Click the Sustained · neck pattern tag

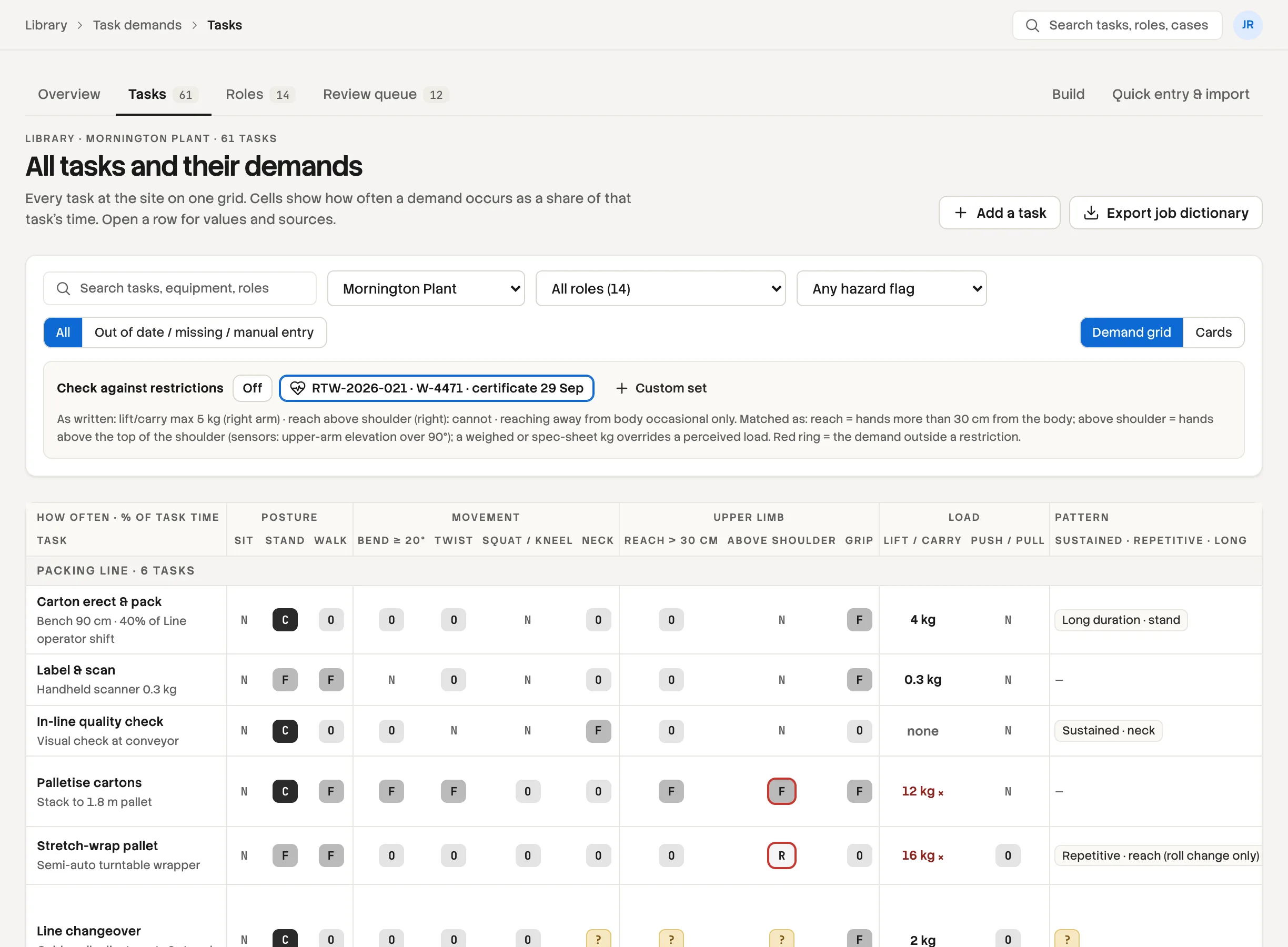click(1108, 730)
